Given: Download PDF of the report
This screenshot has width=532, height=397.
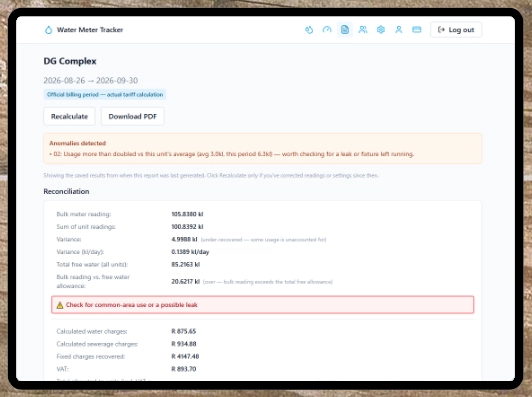Looking at the screenshot, I should pos(132,116).
